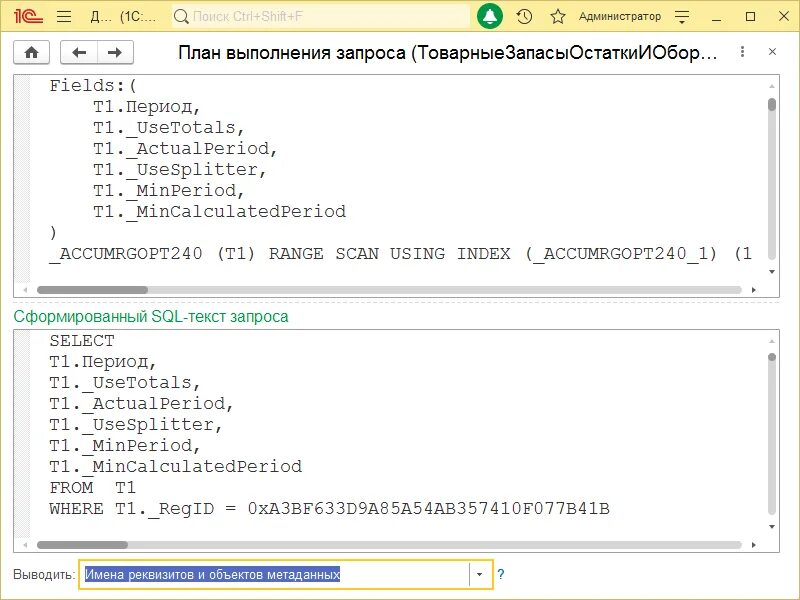Open the help question mark link
The width and height of the screenshot is (800, 600).
pos(501,574)
